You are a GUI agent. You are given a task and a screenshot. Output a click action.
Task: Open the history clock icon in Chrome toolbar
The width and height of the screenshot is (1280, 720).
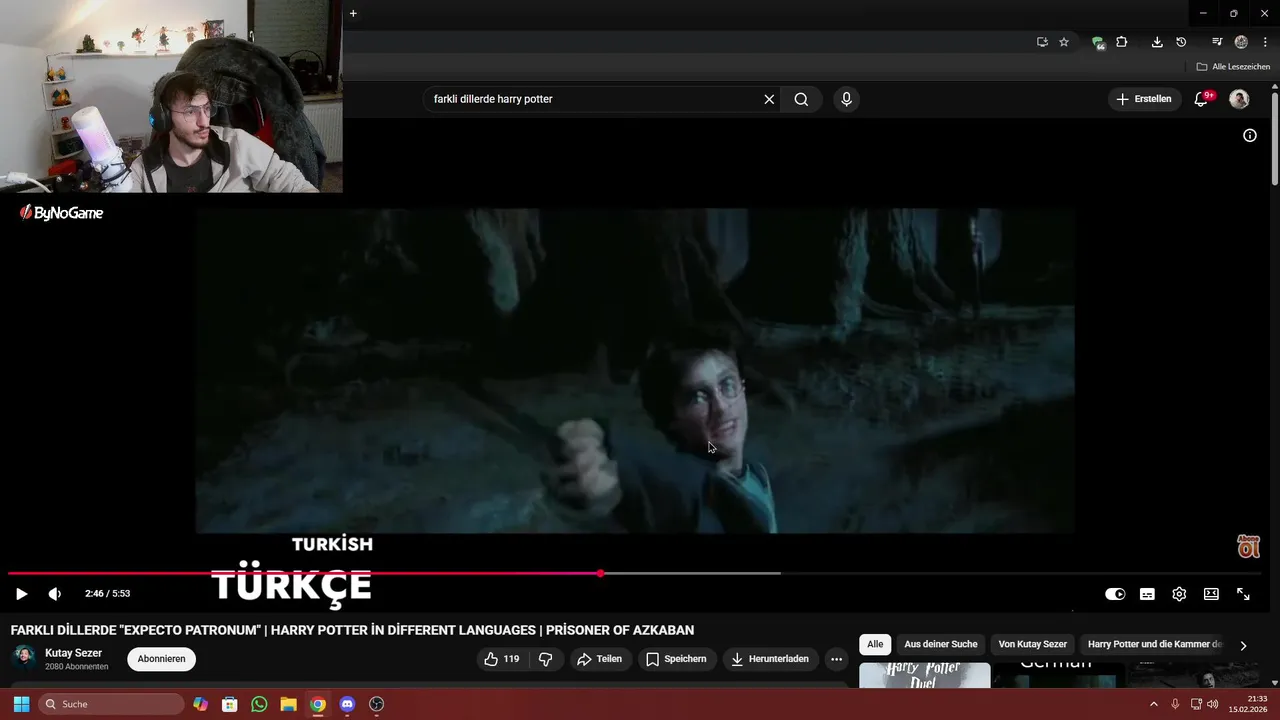(x=1181, y=42)
